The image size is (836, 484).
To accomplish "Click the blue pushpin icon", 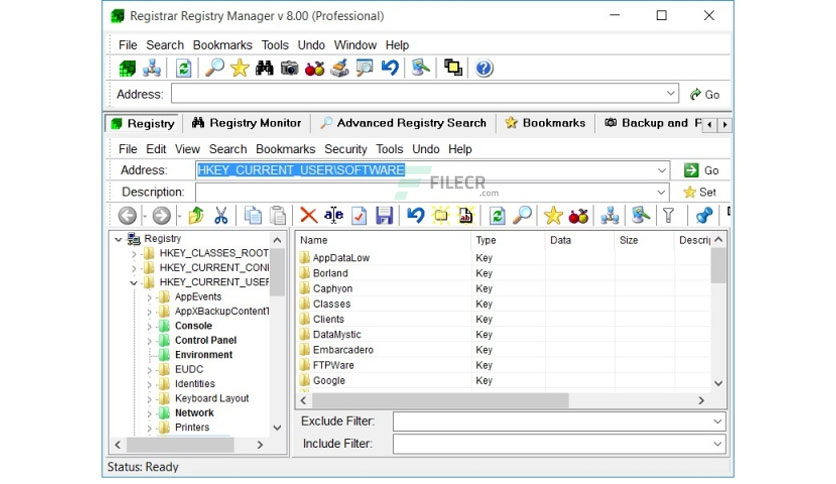I will pyautogui.click(x=704, y=216).
